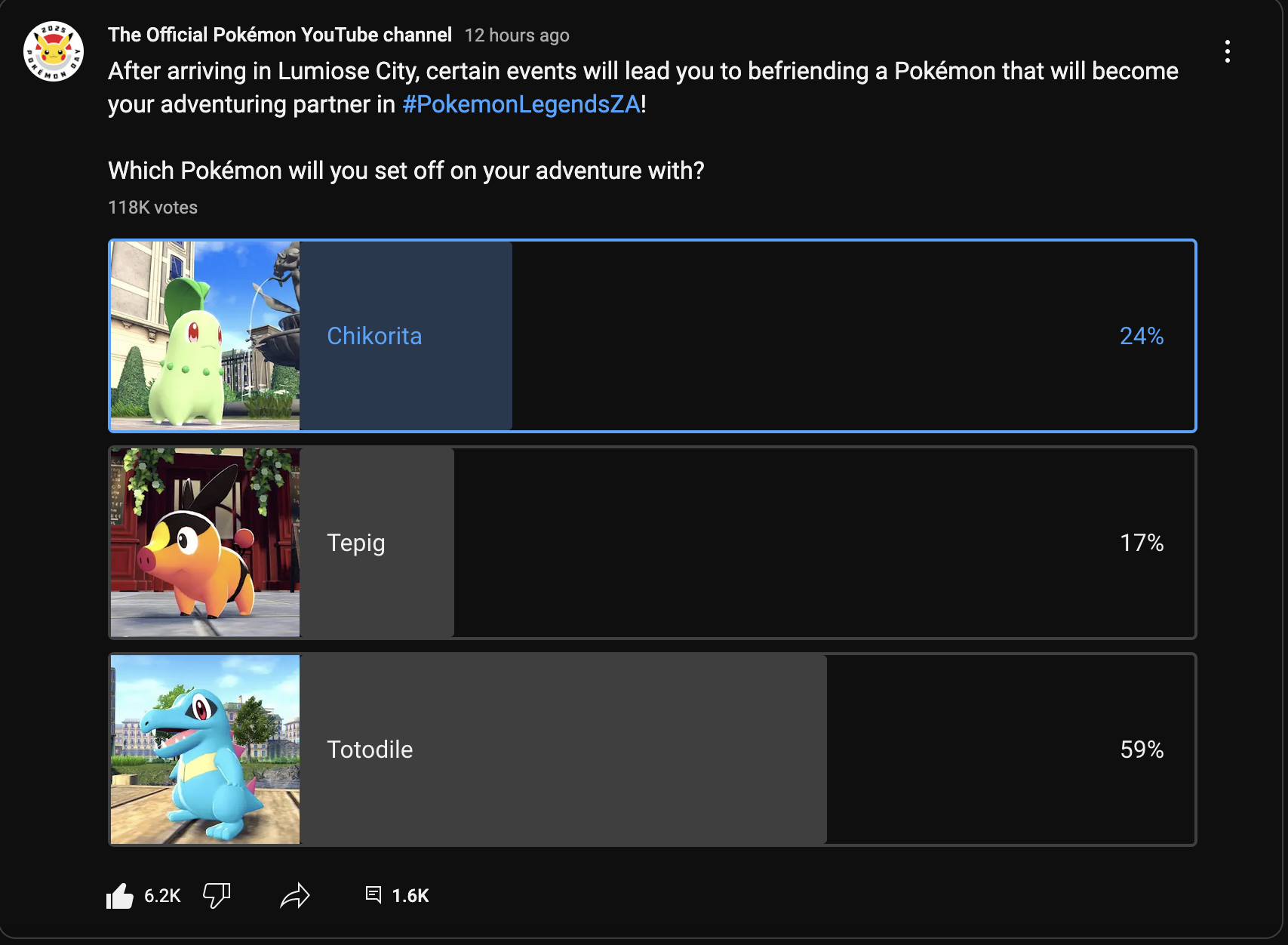1288x945 pixels.
Task: Vote for Tepig in the poll
Action: 653,543
